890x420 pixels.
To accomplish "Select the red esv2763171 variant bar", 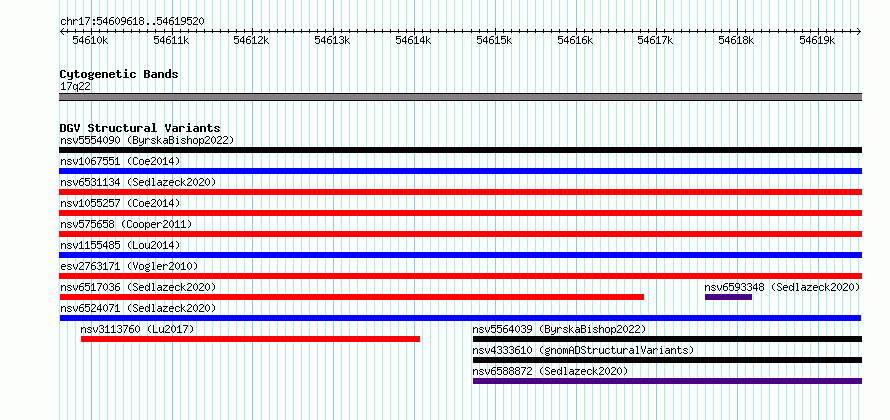I will pyautogui.click(x=460, y=276).
